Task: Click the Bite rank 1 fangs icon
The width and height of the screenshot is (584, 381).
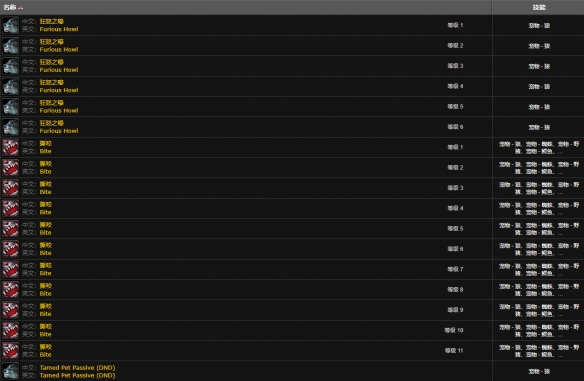Action: 10,147
